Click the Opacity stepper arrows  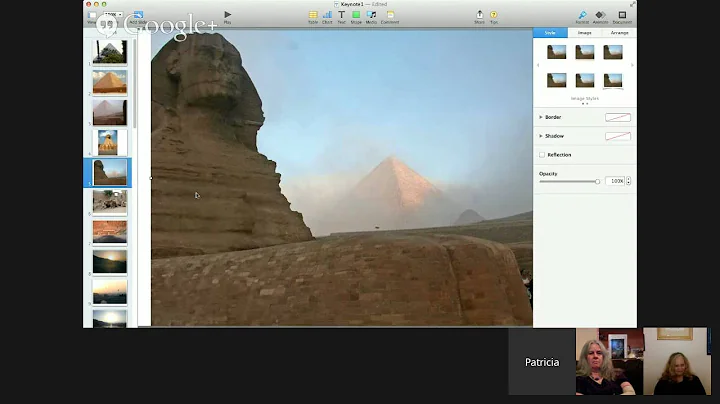[x=628, y=181]
